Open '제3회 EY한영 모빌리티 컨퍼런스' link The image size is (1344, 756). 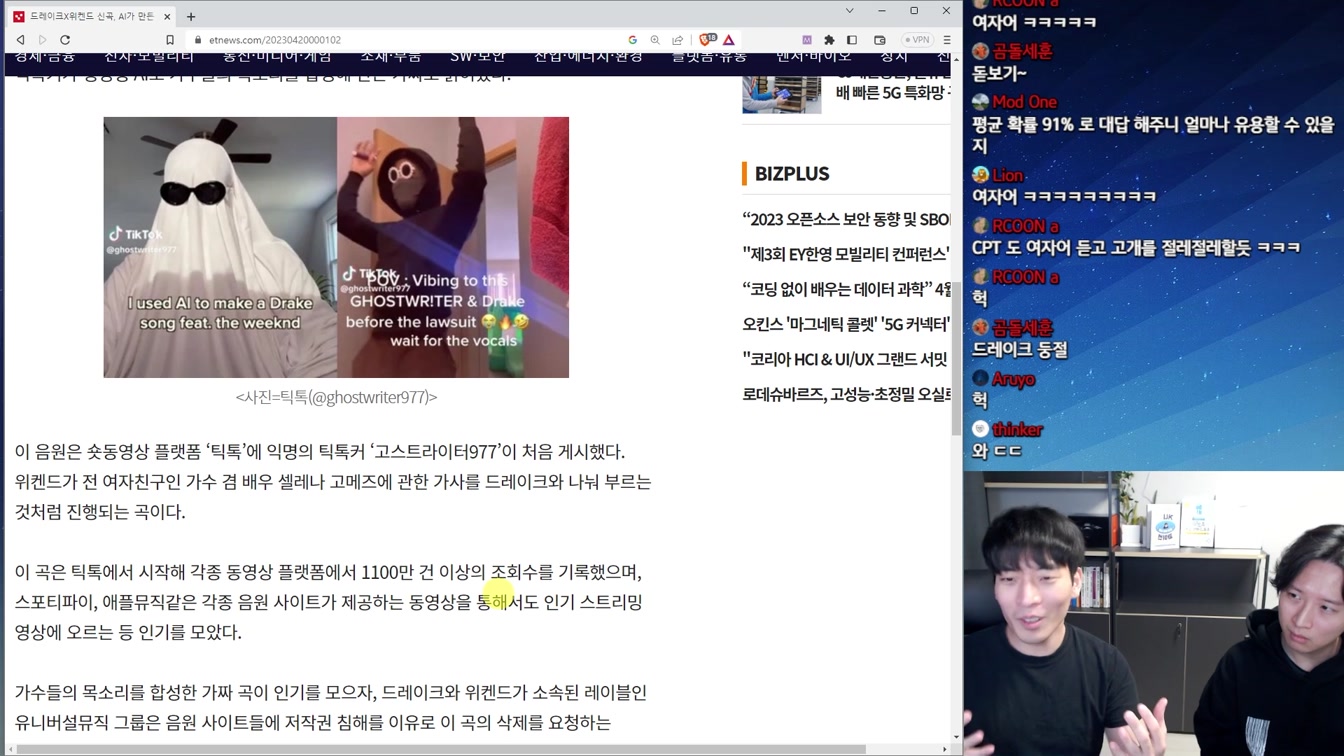pyautogui.click(x=846, y=254)
